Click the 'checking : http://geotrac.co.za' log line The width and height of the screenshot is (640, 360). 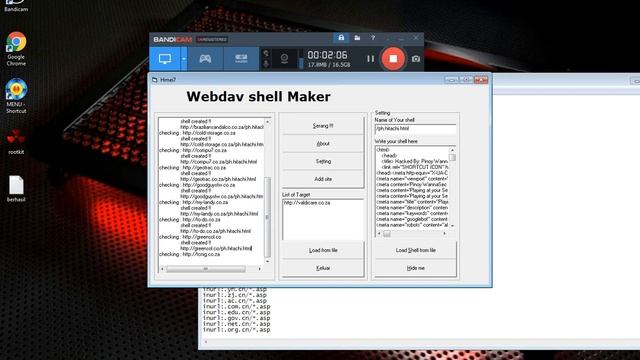(192, 168)
